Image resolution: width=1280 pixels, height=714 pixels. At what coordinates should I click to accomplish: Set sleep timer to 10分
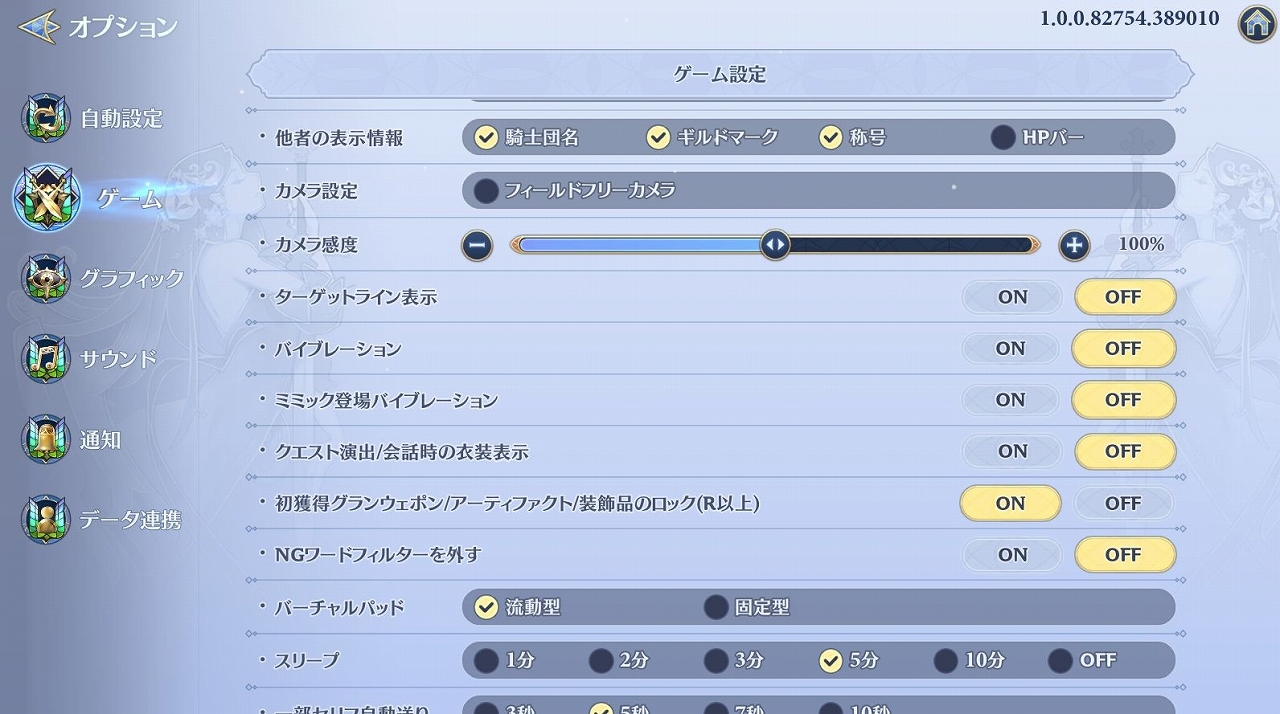(x=946, y=660)
